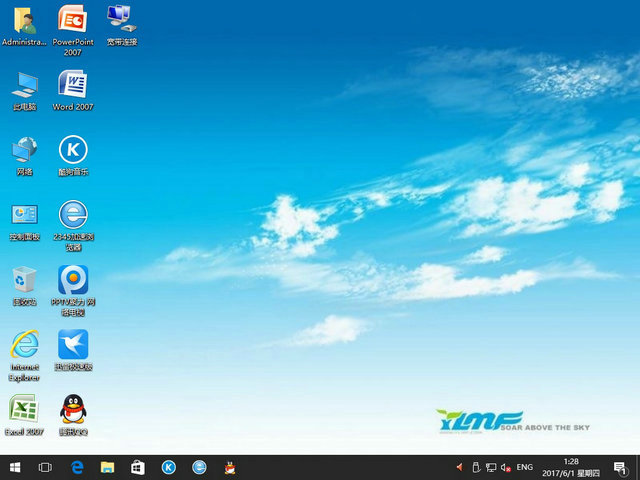640x480 pixels.
Task: Open the Windows Start menu
Action: click(x=15, y=467)
